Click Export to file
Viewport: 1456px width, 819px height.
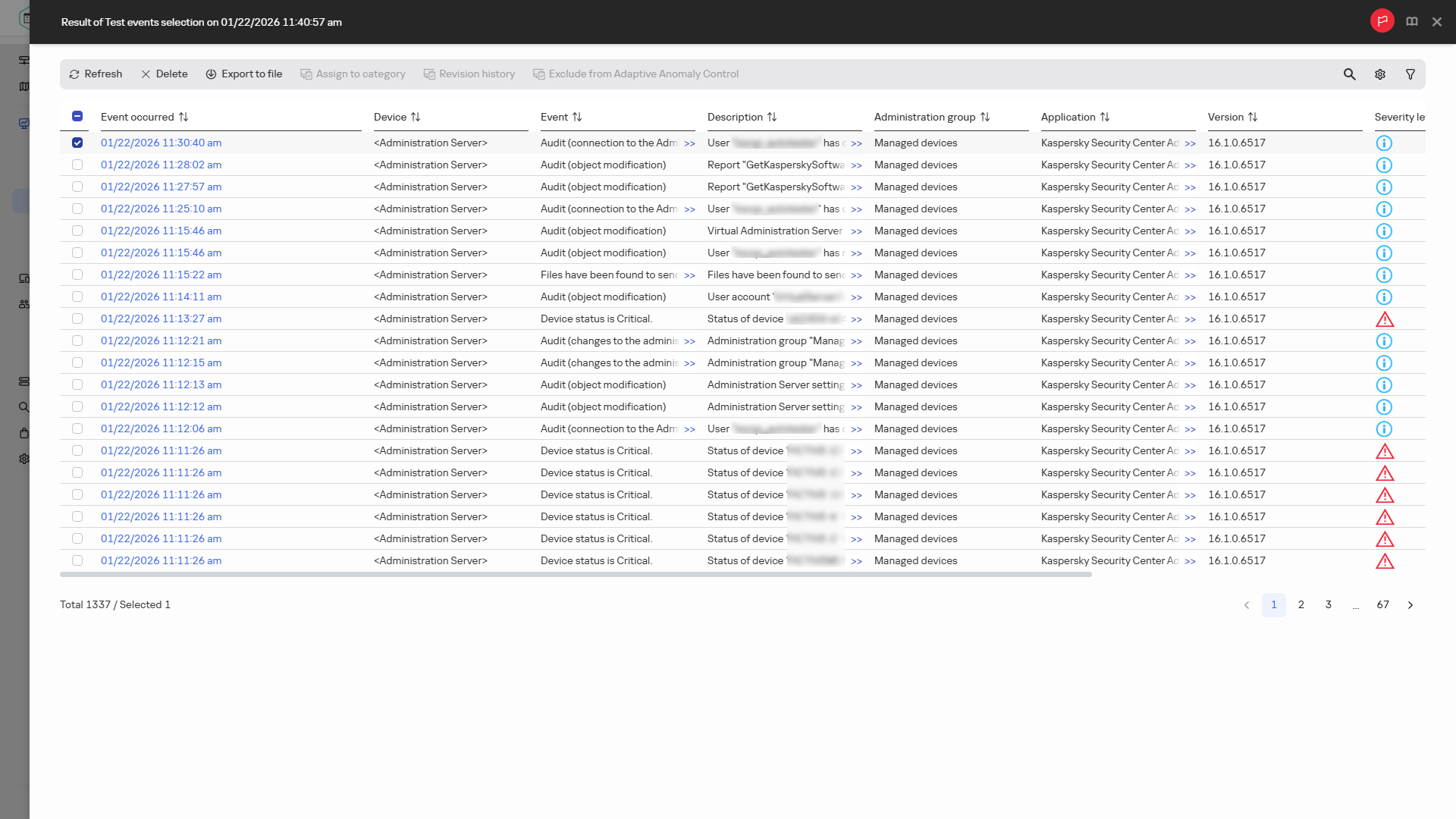(x=244, y=74)
